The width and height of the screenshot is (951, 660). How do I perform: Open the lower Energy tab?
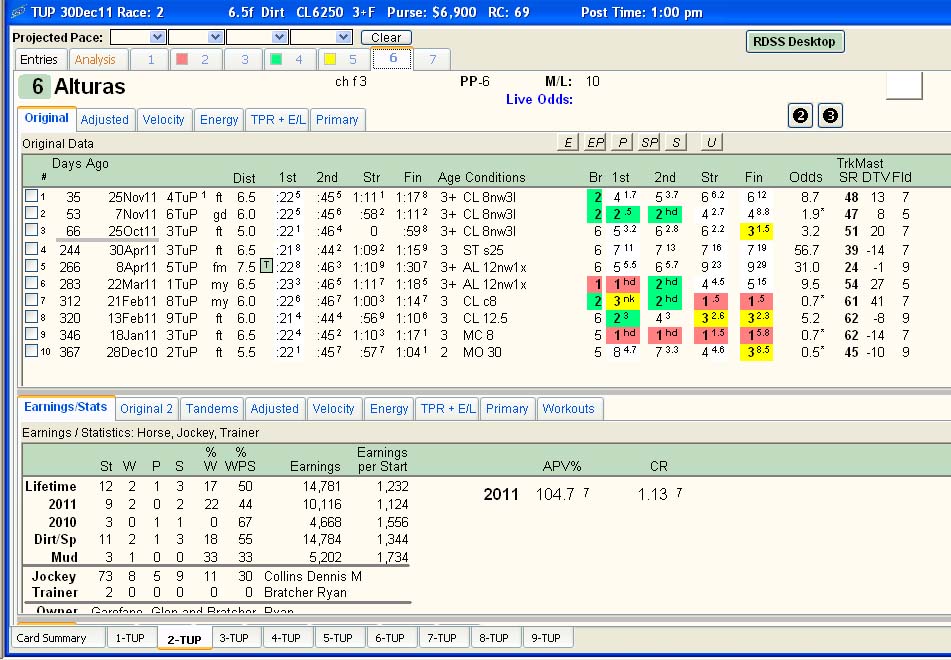tap(389, 408)
